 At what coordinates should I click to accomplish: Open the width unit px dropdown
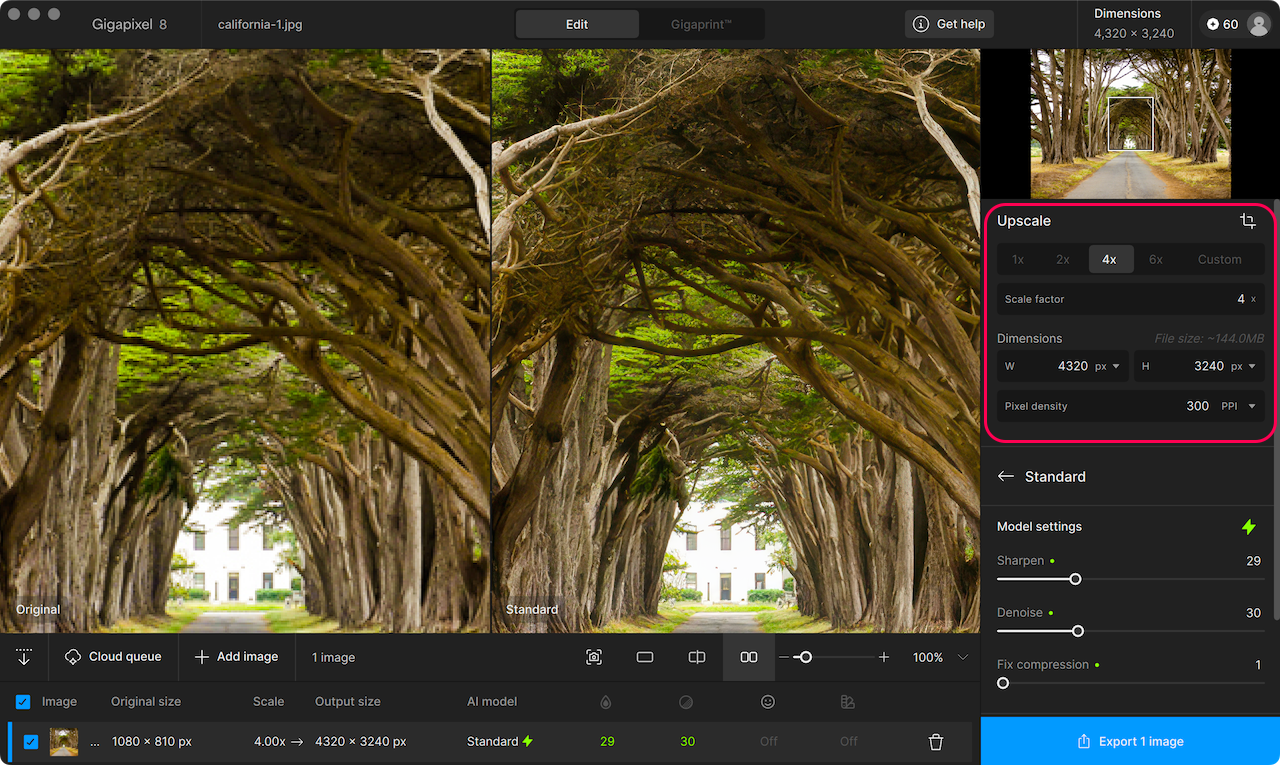tap(1108, 366)
